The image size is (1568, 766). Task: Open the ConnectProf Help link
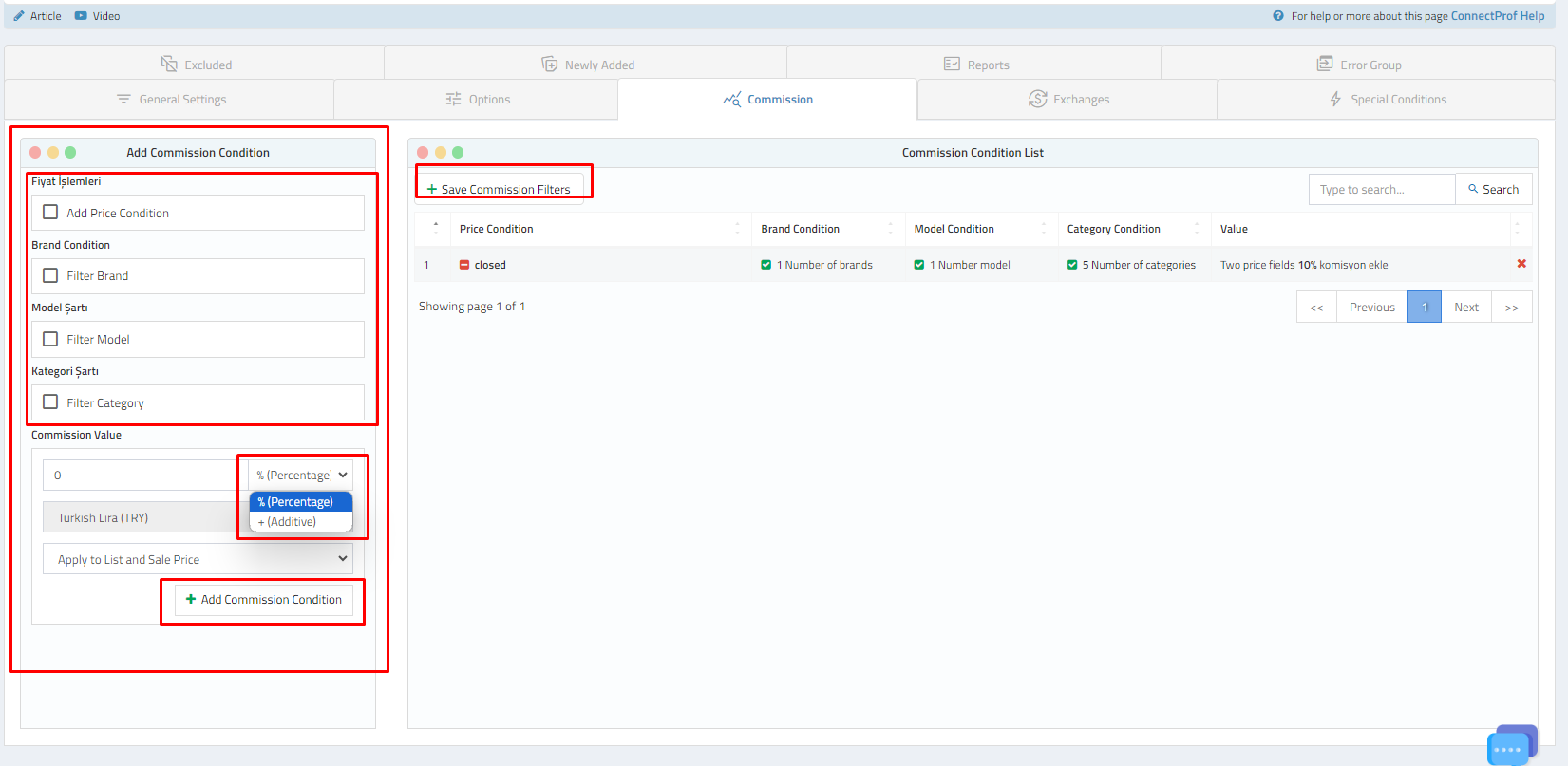click(x=1497, y=16)
